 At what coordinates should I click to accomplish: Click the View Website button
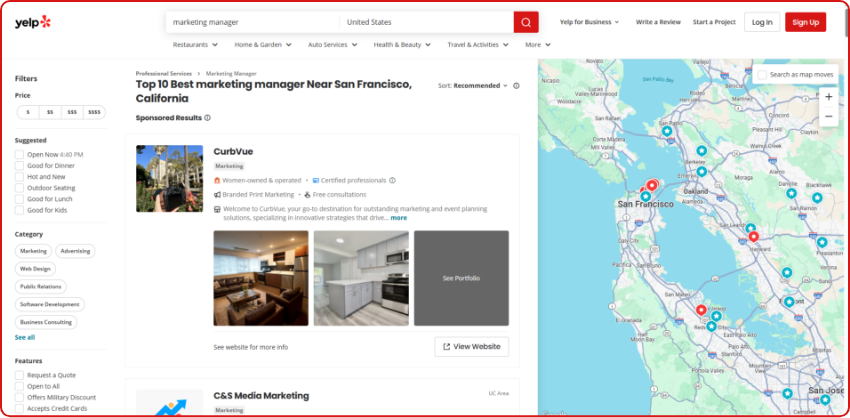click(472, 347)
